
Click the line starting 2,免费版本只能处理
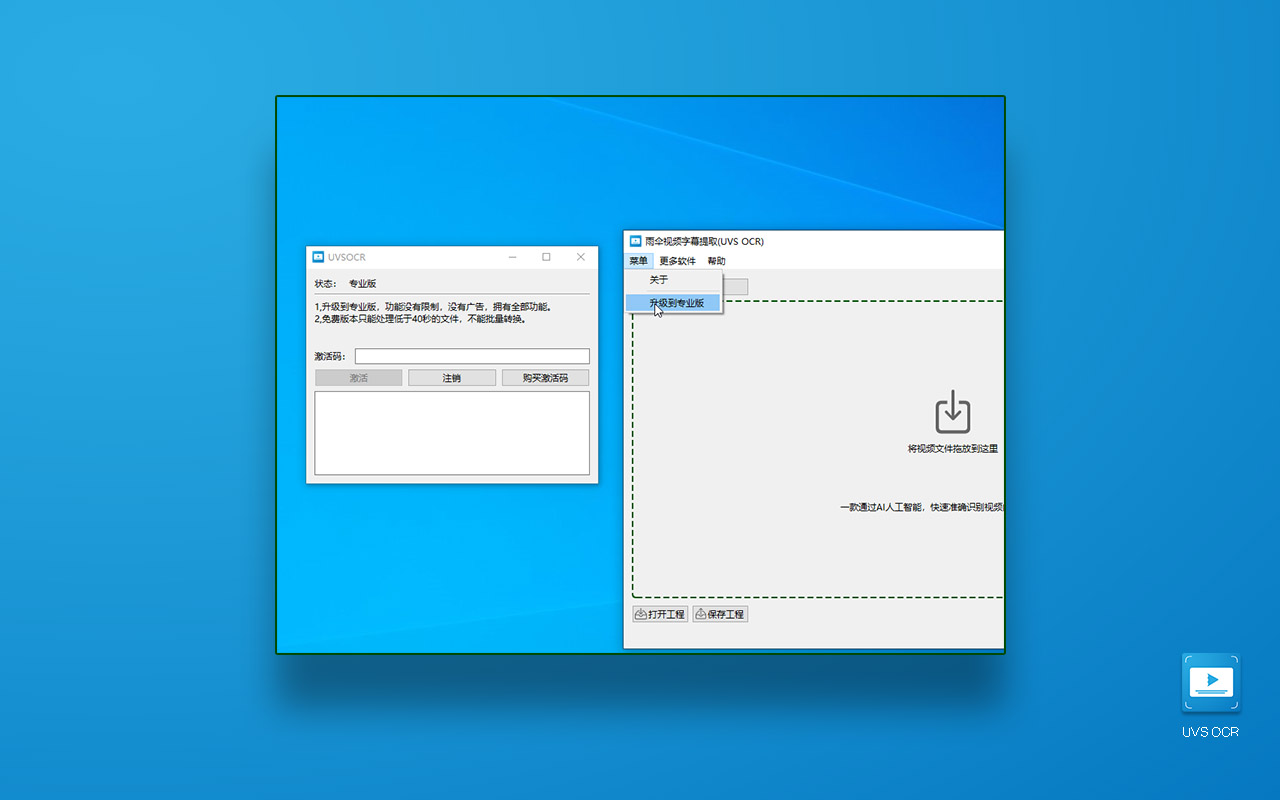(420, 319)
